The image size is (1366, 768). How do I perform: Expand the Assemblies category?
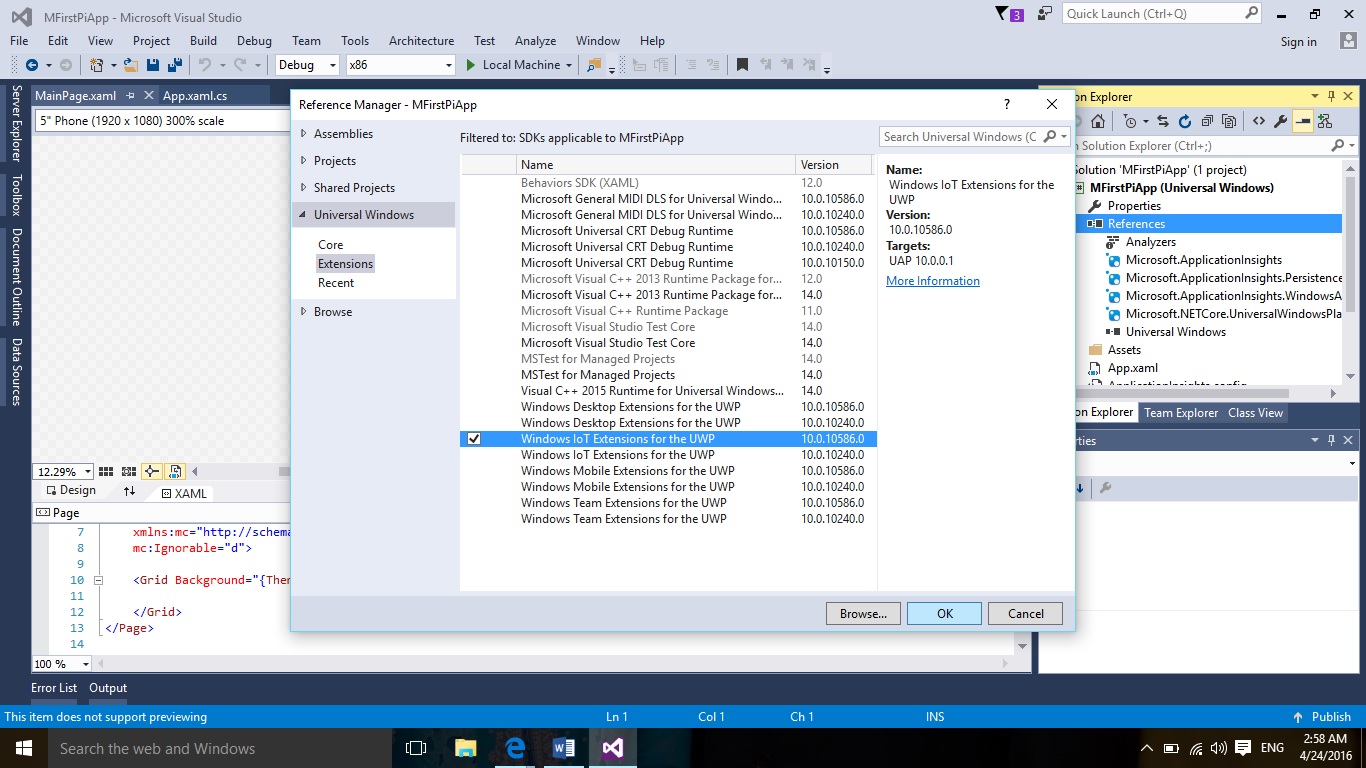pyautogui.click(x=304, y=134)
